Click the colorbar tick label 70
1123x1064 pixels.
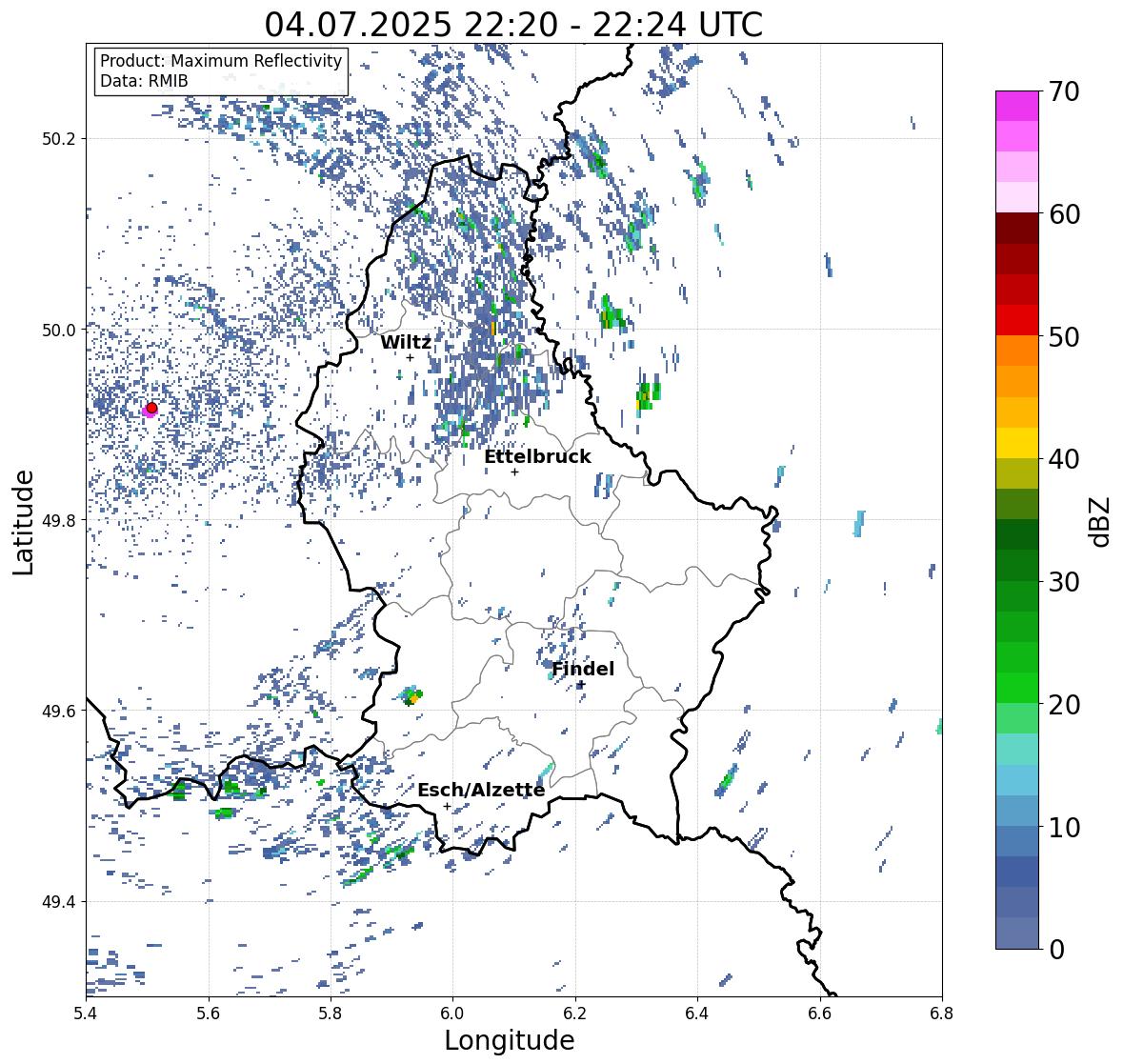1063,91
